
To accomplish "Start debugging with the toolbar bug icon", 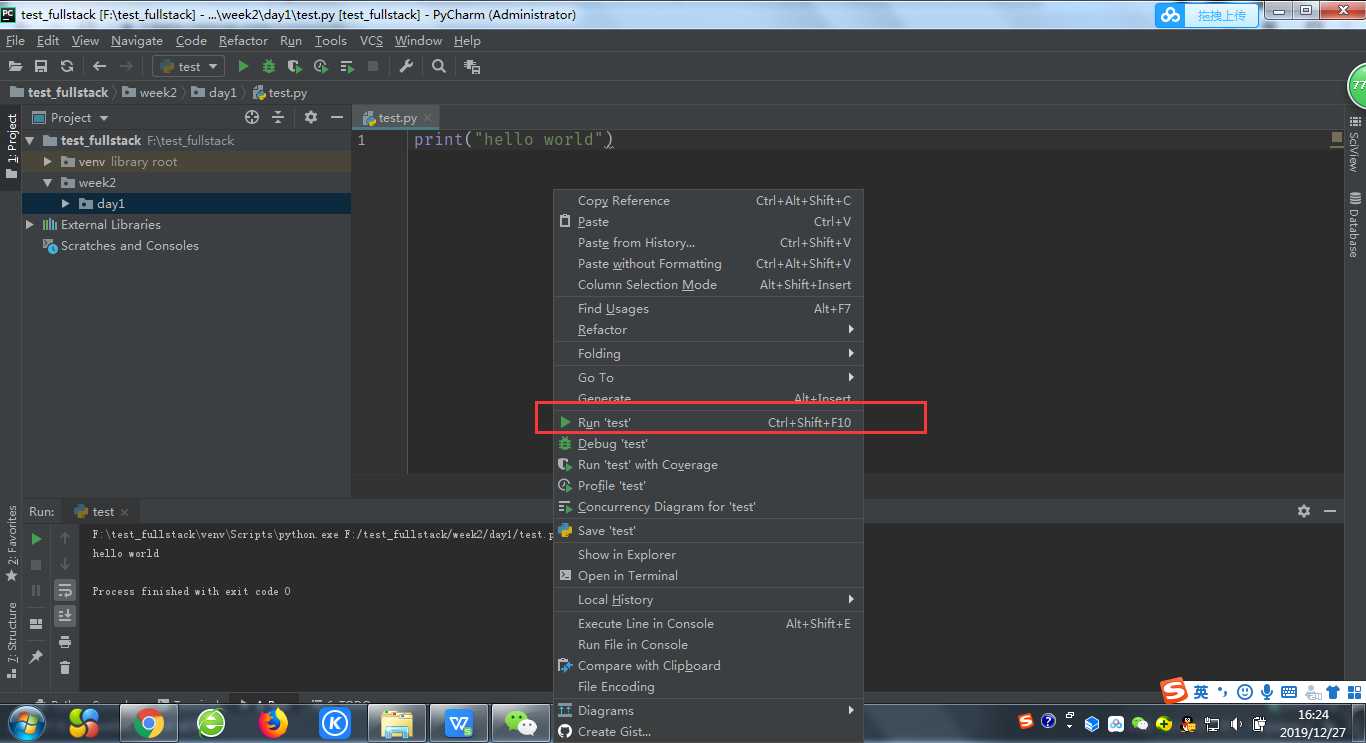I will point(269,66).
